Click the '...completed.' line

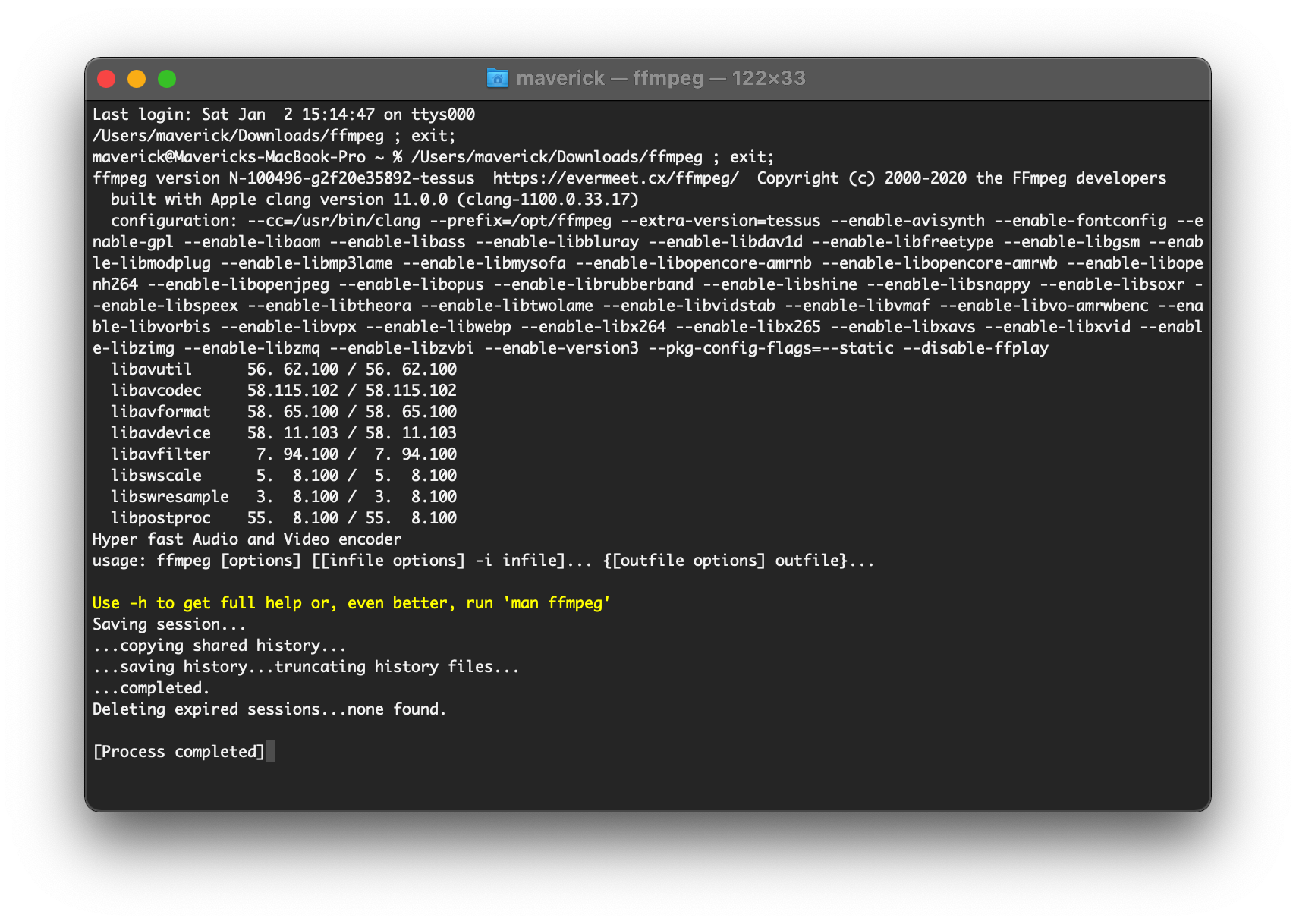151,688
